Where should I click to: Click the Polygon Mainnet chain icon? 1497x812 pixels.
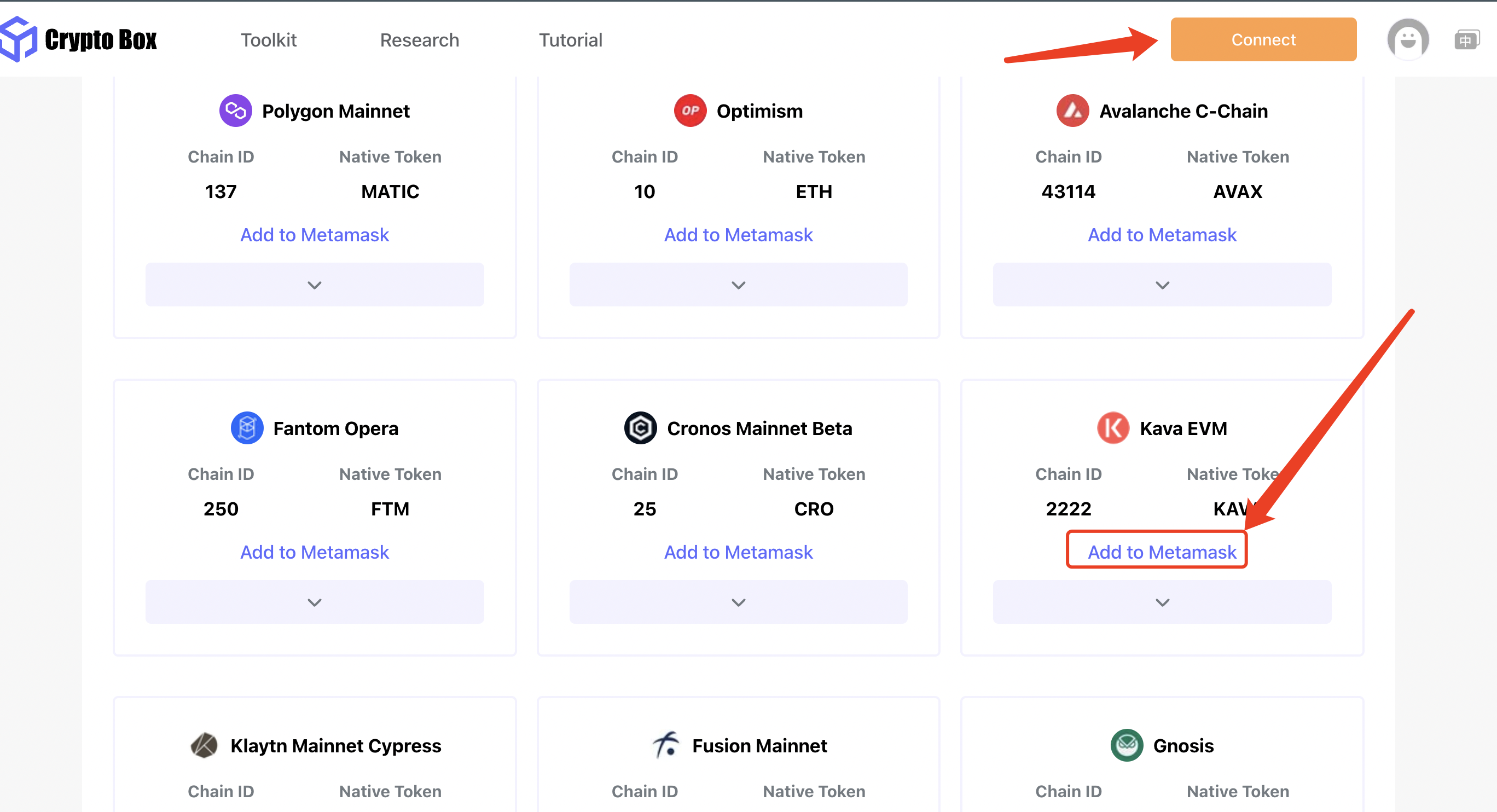coord(235,111)
